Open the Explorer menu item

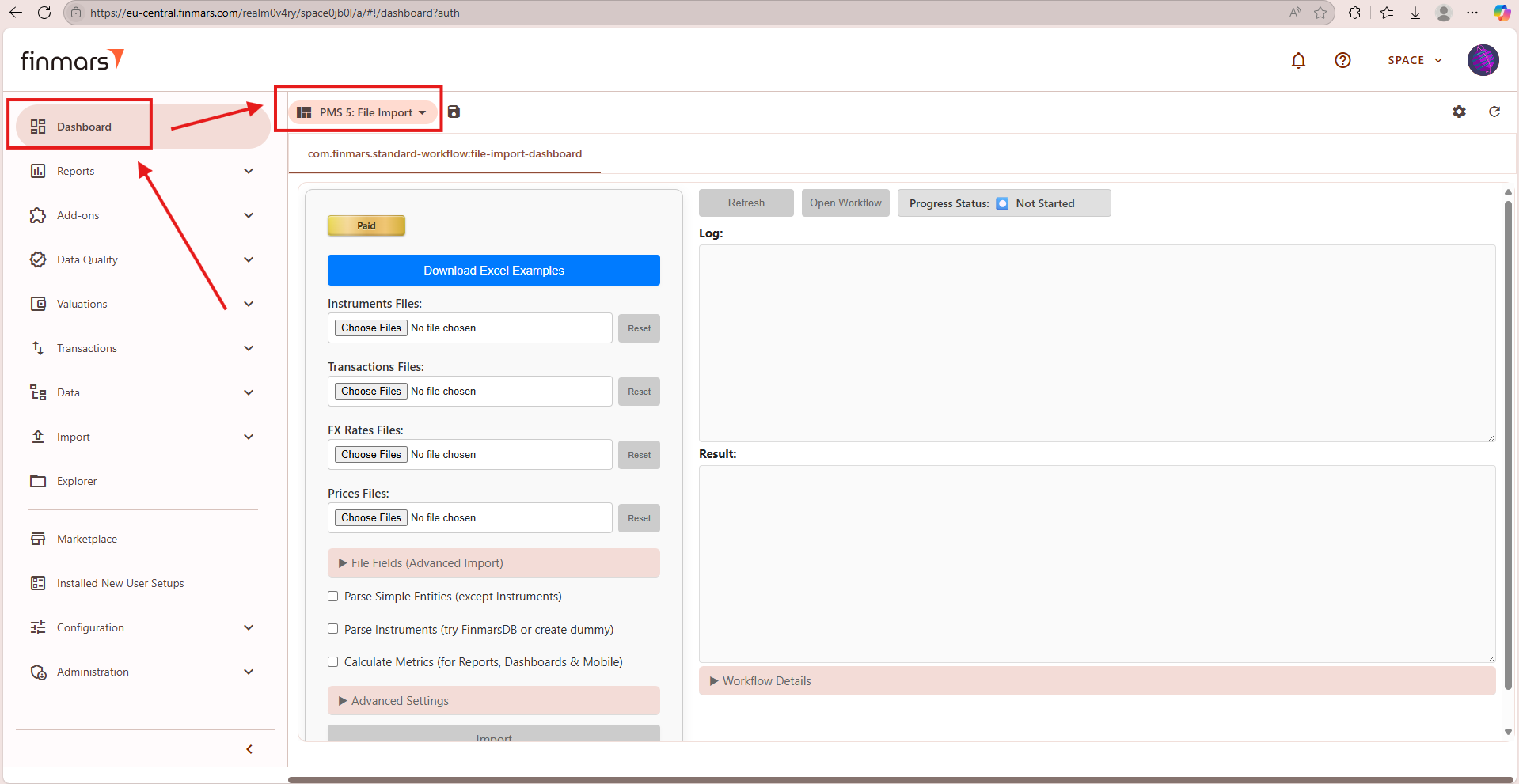[143, 481]
